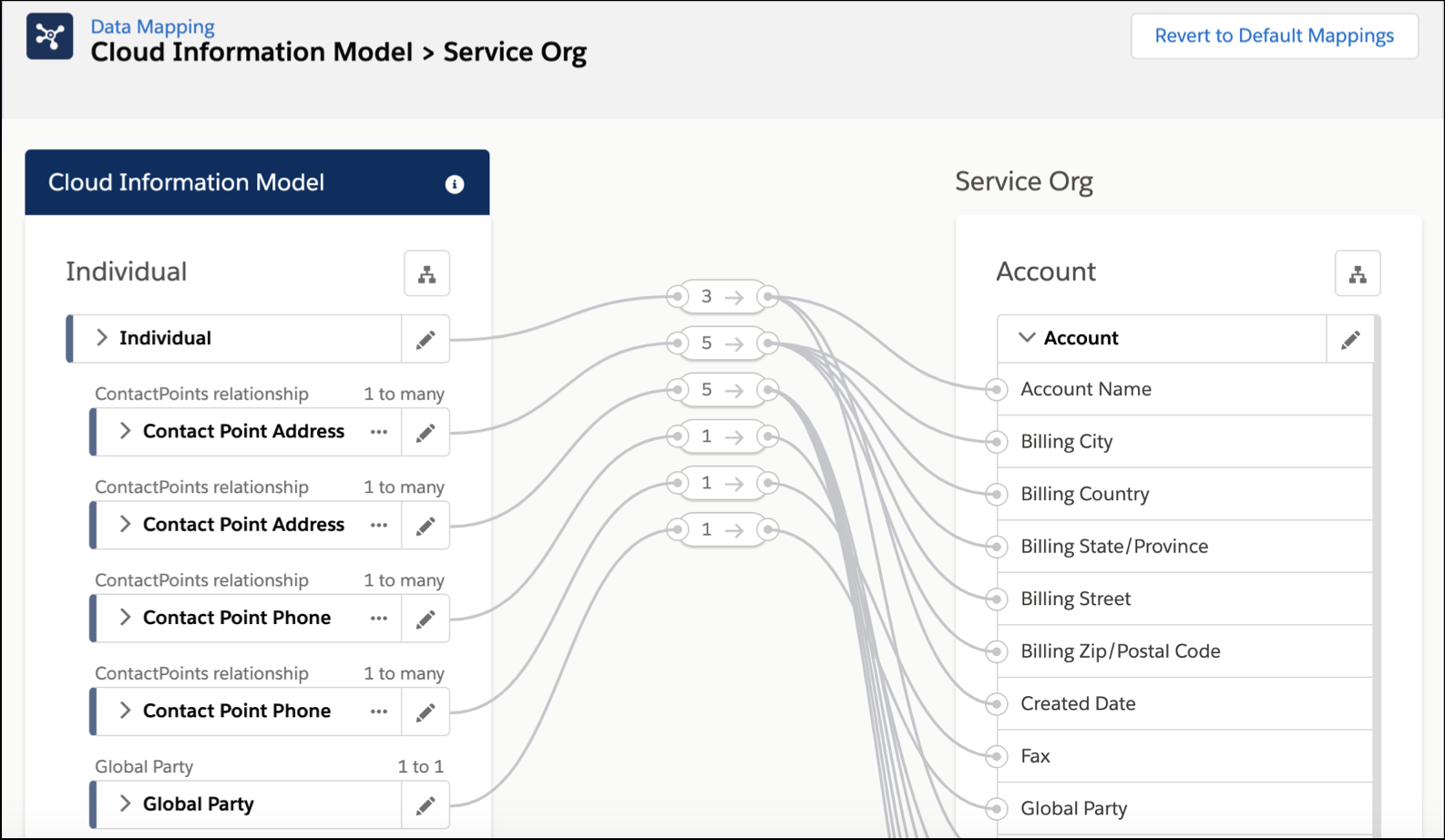
Task: Edit the Global Party entity
Action: [425, 805]
